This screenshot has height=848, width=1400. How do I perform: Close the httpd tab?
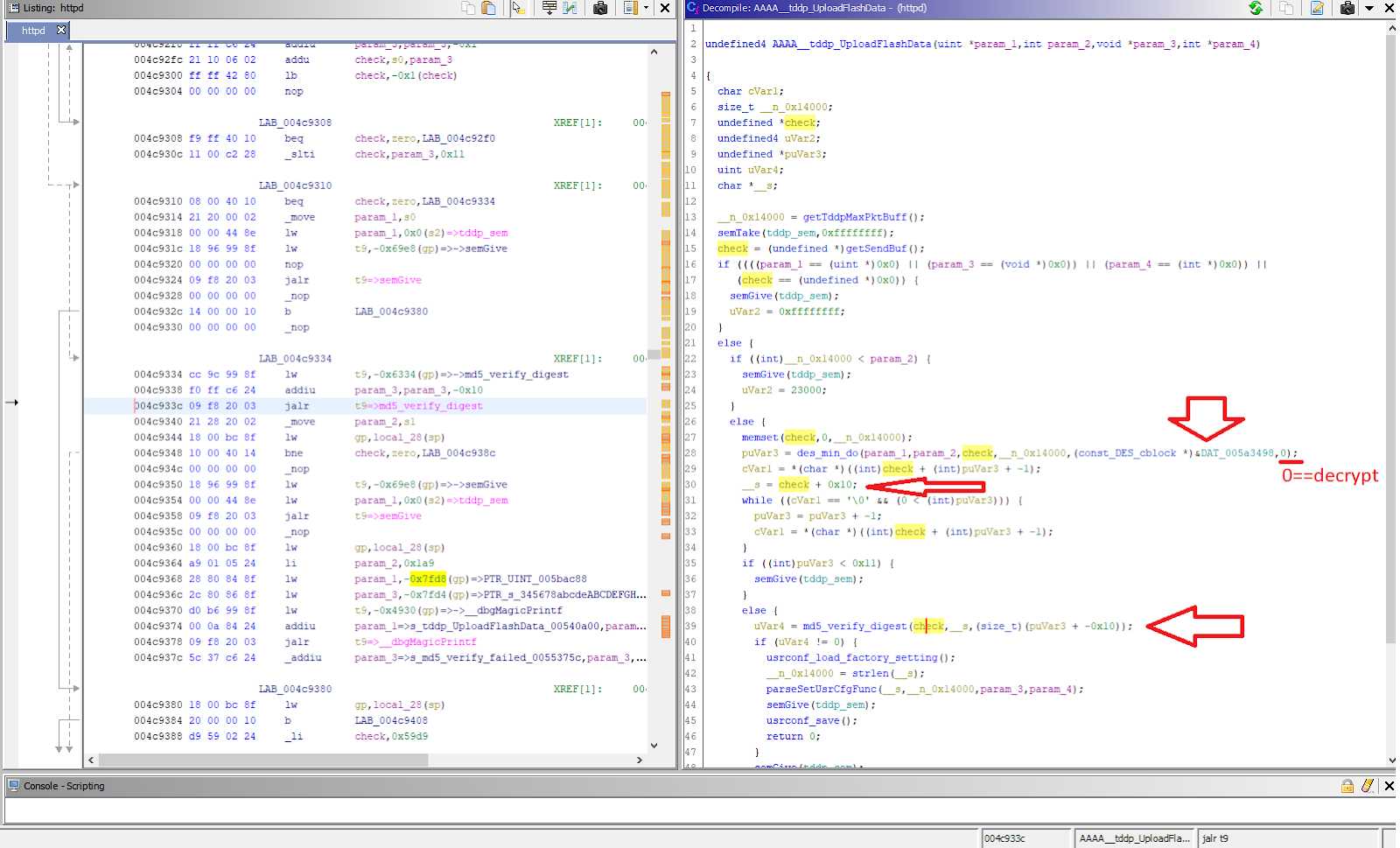pyautogui.click(x=61, y=30)
